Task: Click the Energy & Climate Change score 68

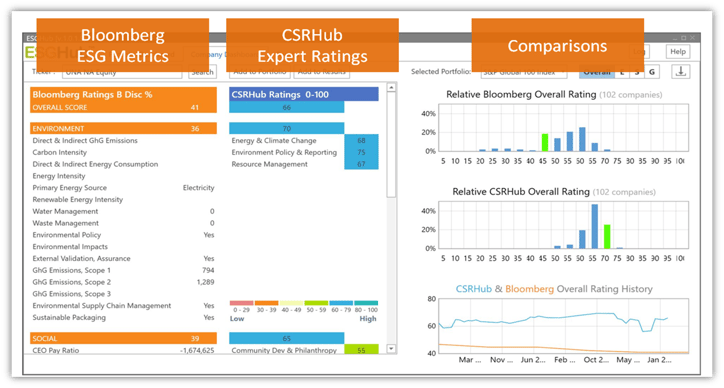Action: [x=361, y=140]
